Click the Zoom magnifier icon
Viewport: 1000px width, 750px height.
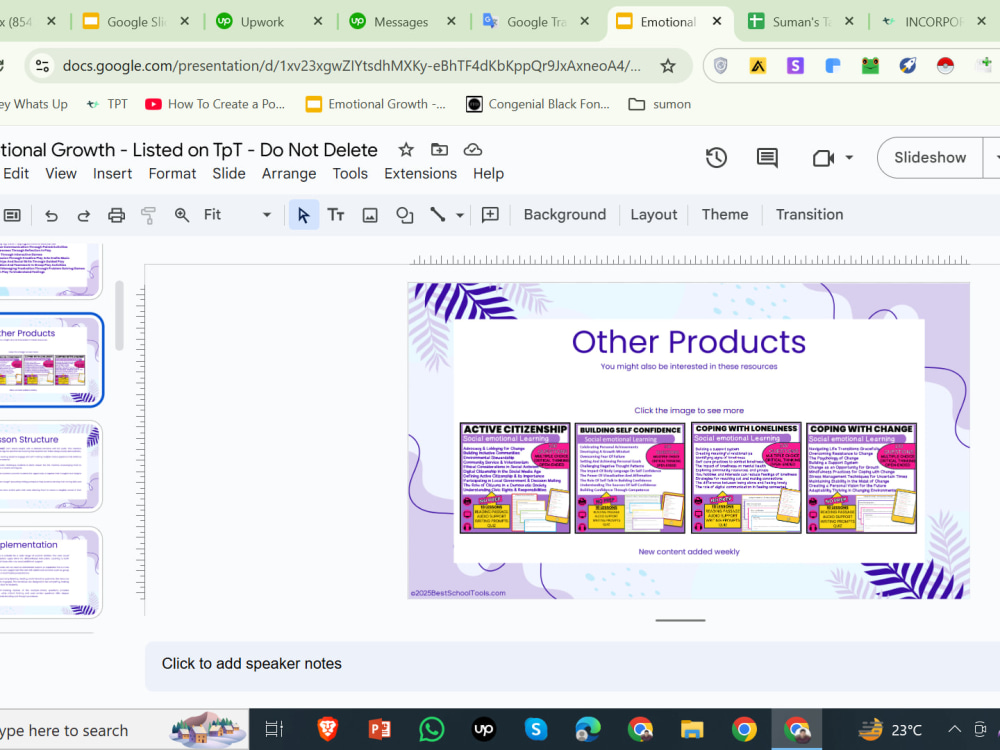(x=182, y=216)
